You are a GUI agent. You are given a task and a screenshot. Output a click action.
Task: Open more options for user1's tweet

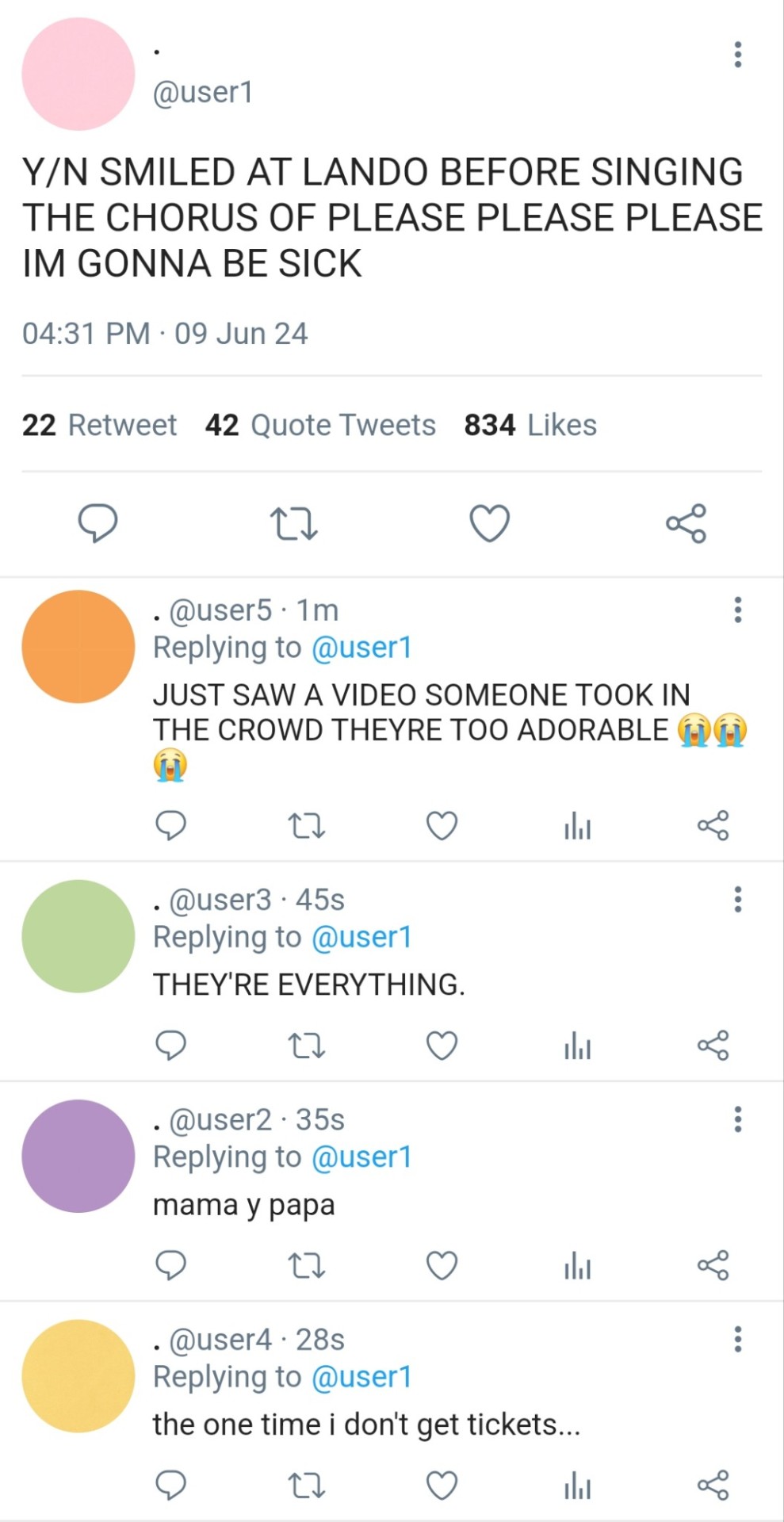click(x=737, y=55)
